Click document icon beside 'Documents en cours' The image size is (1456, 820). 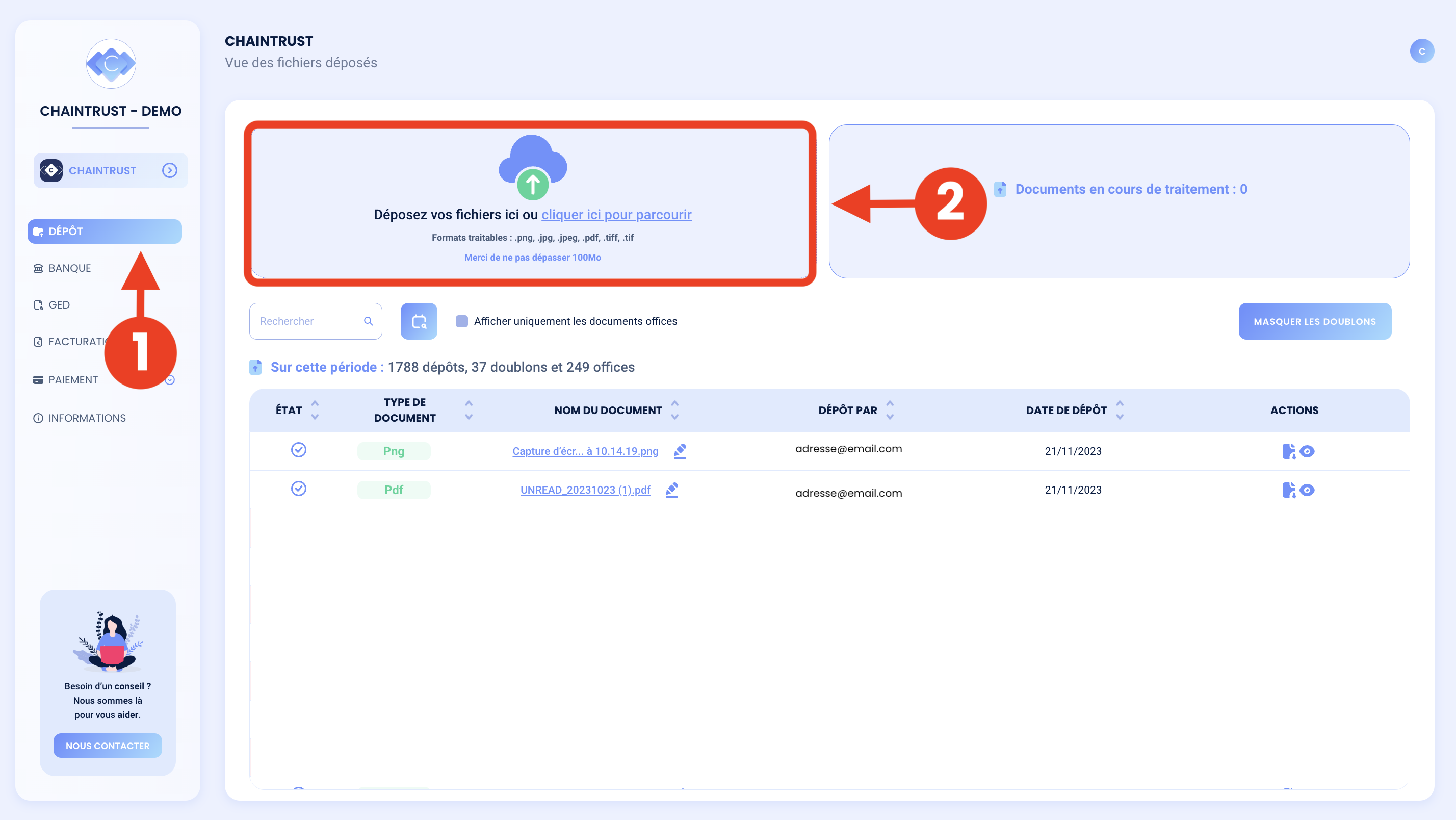1000,189
